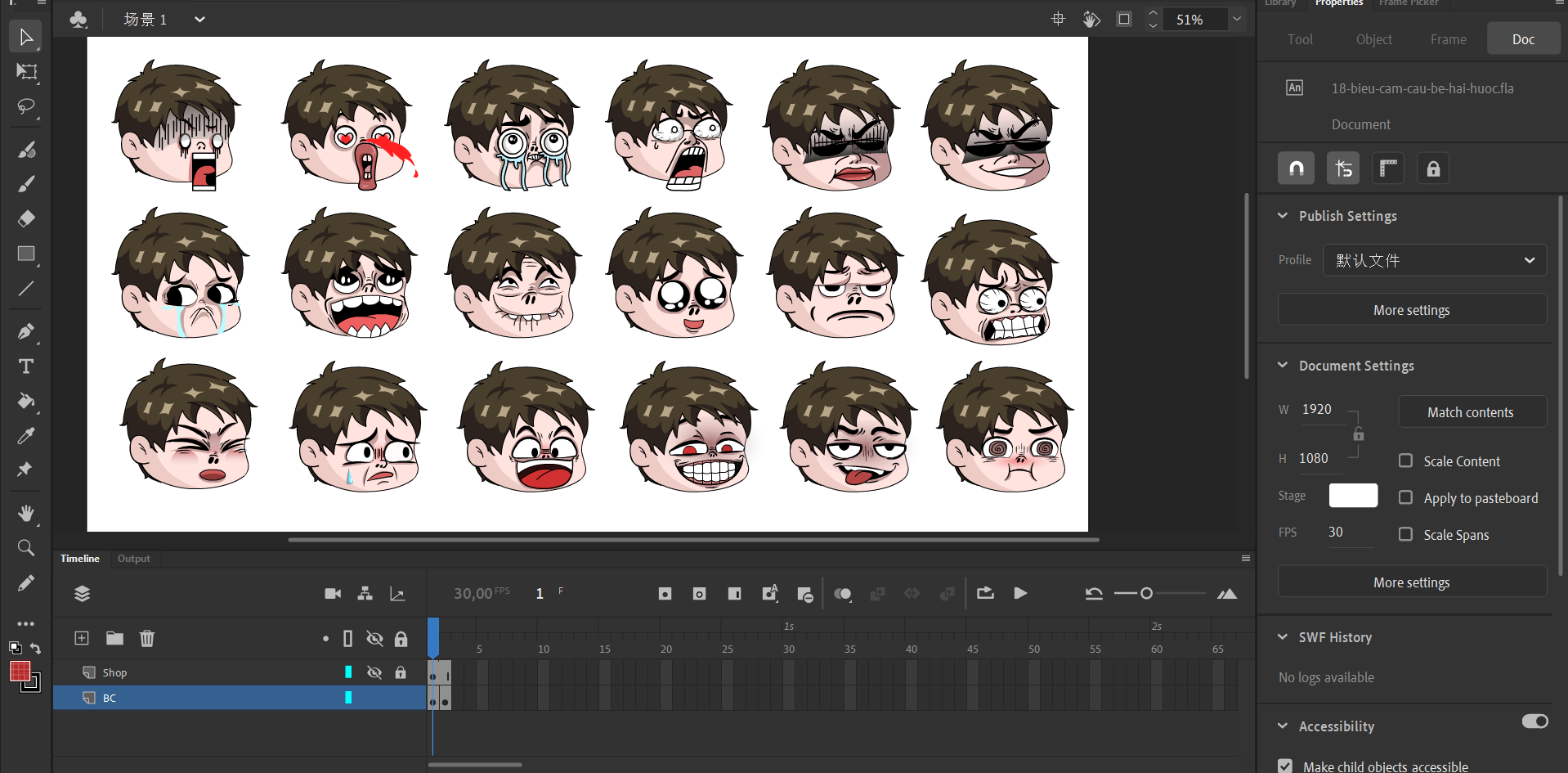Screen dimensions: 1568x773
Task: Open the Output panel tab
Action: 133,559
